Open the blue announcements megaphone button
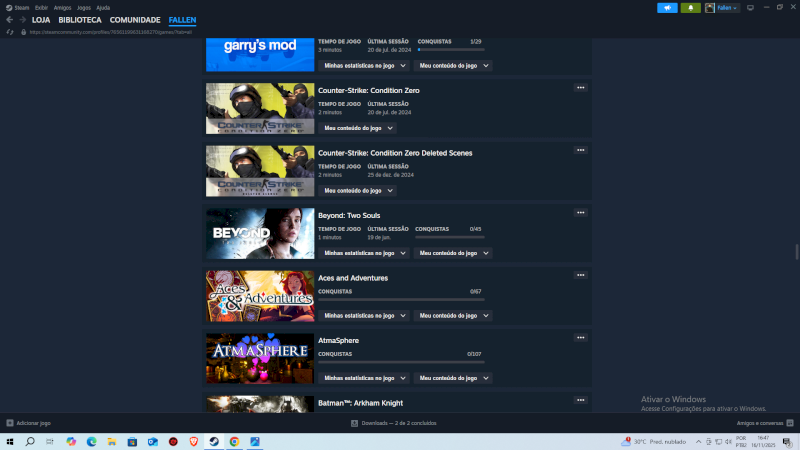Image resolution: width=800 pixels, height=450 pixels. point(667,8)
